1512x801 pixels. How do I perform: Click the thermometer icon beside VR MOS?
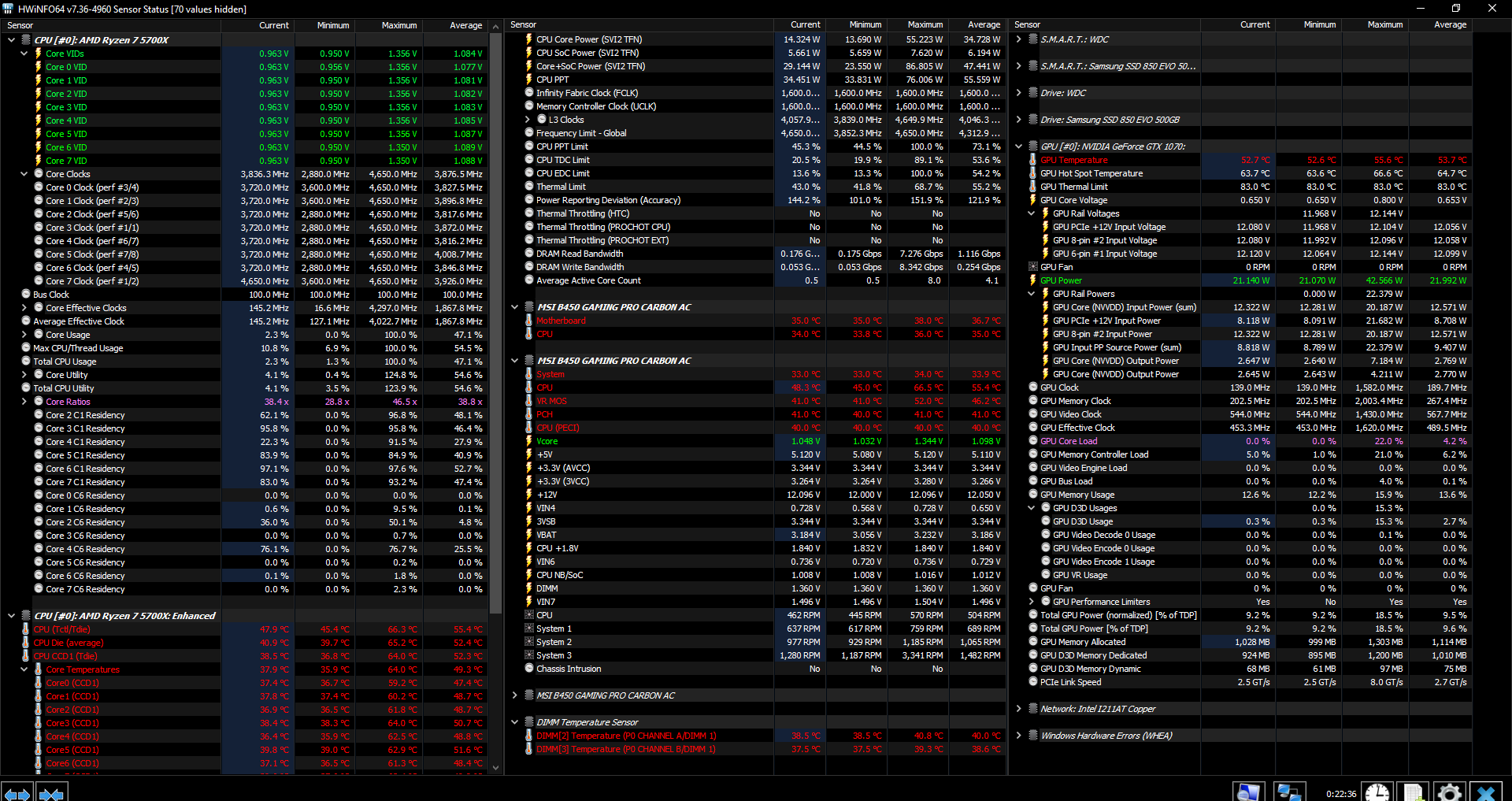click(x=529, y=401)
